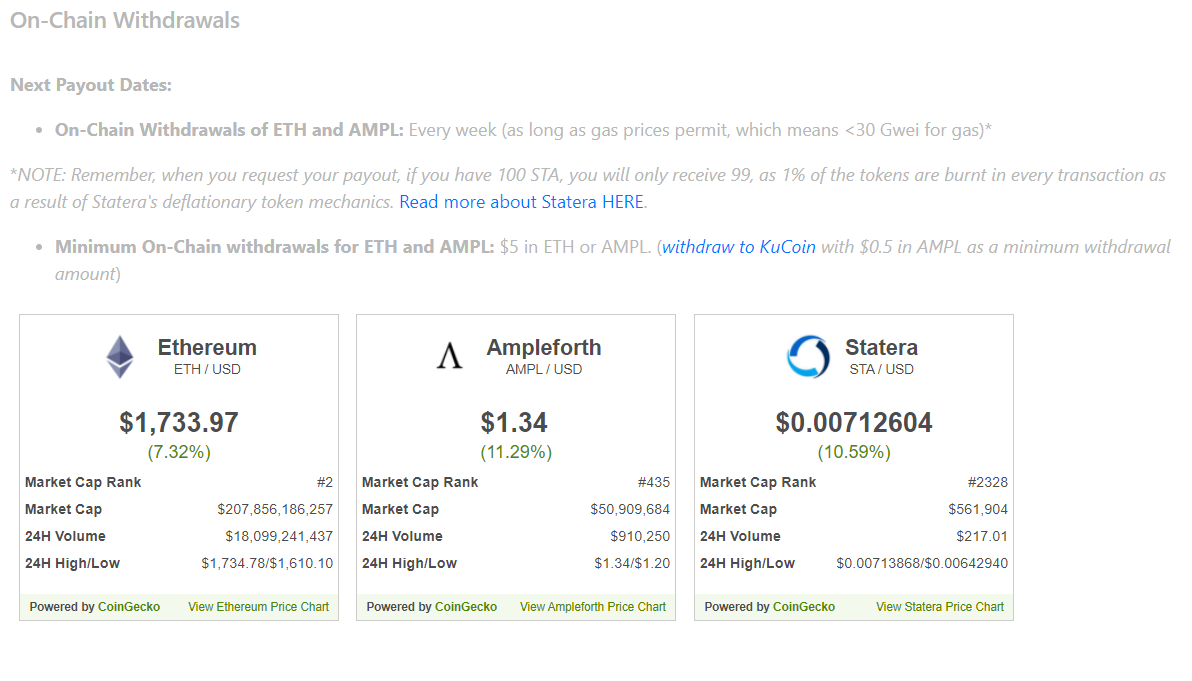Click the Ethereum price $1,733.97
Viewport: 1192px width, 681px height.
pyautogui.click(x=179, y=423)
